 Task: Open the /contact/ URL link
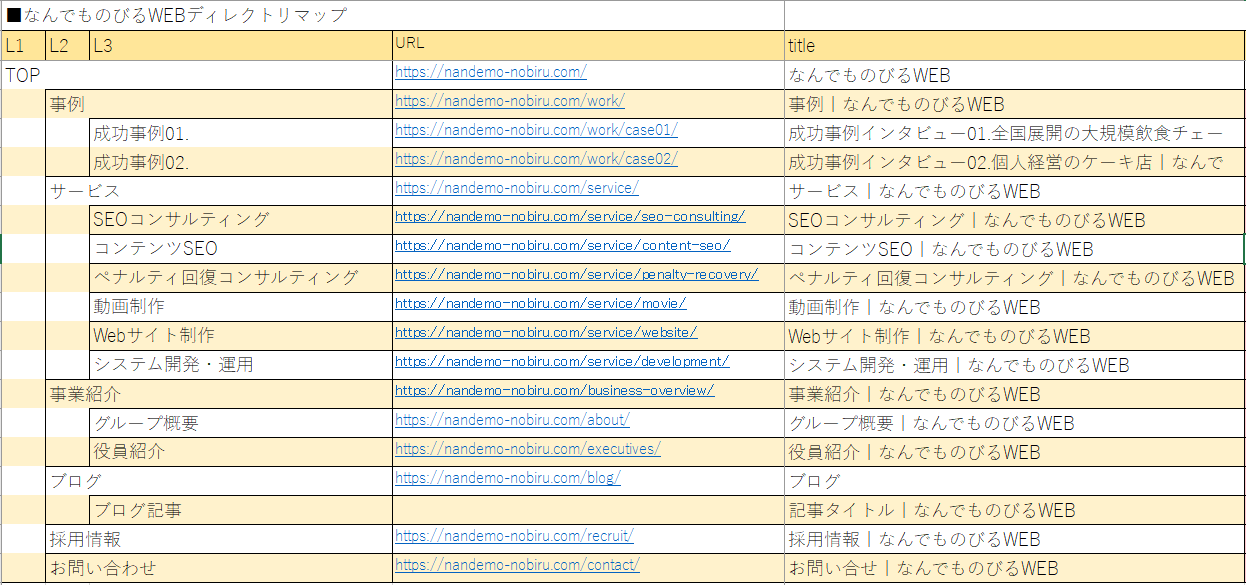pyautogui.click(x=517, y=565)
